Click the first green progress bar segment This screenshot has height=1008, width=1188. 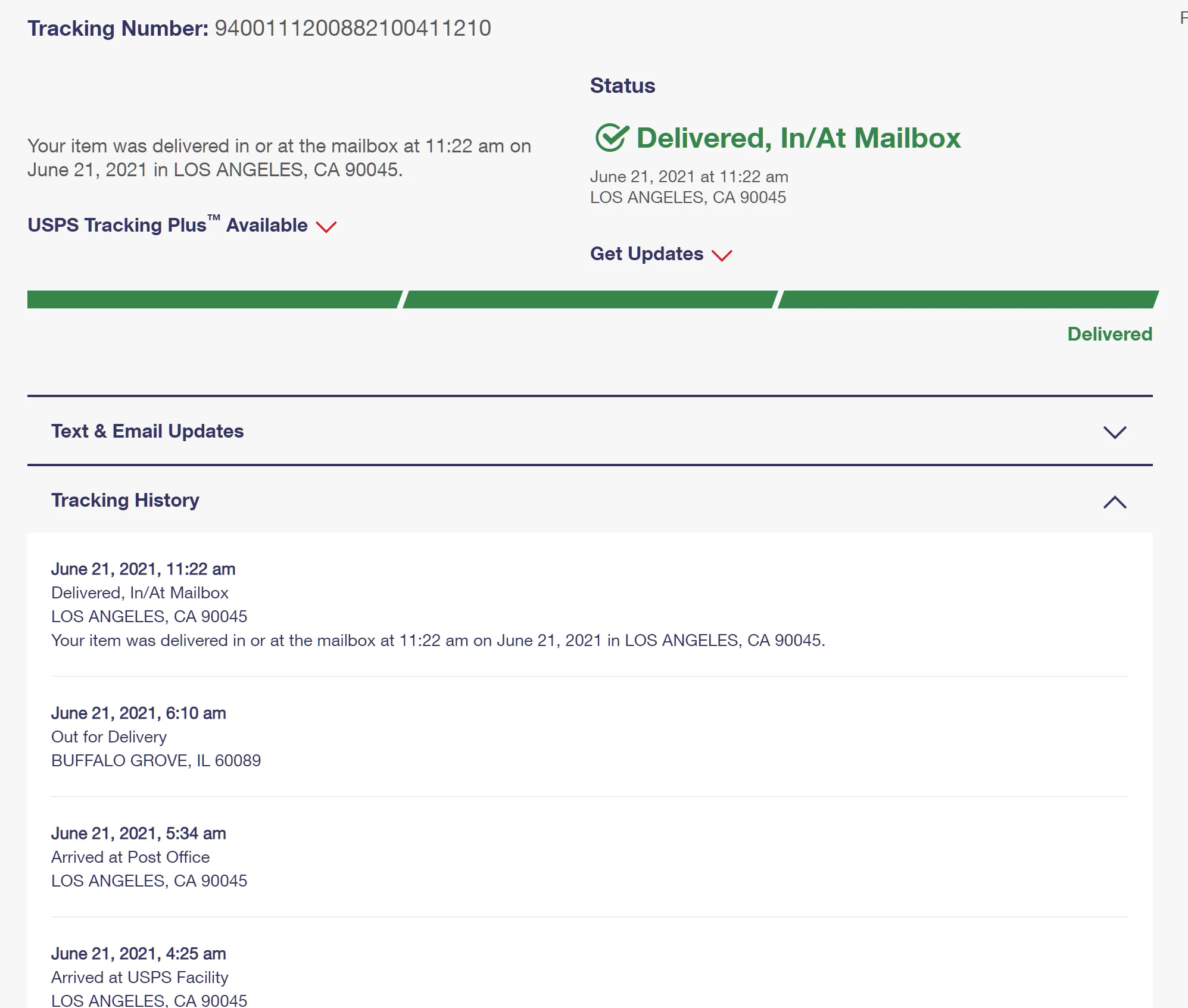[213, 299]
